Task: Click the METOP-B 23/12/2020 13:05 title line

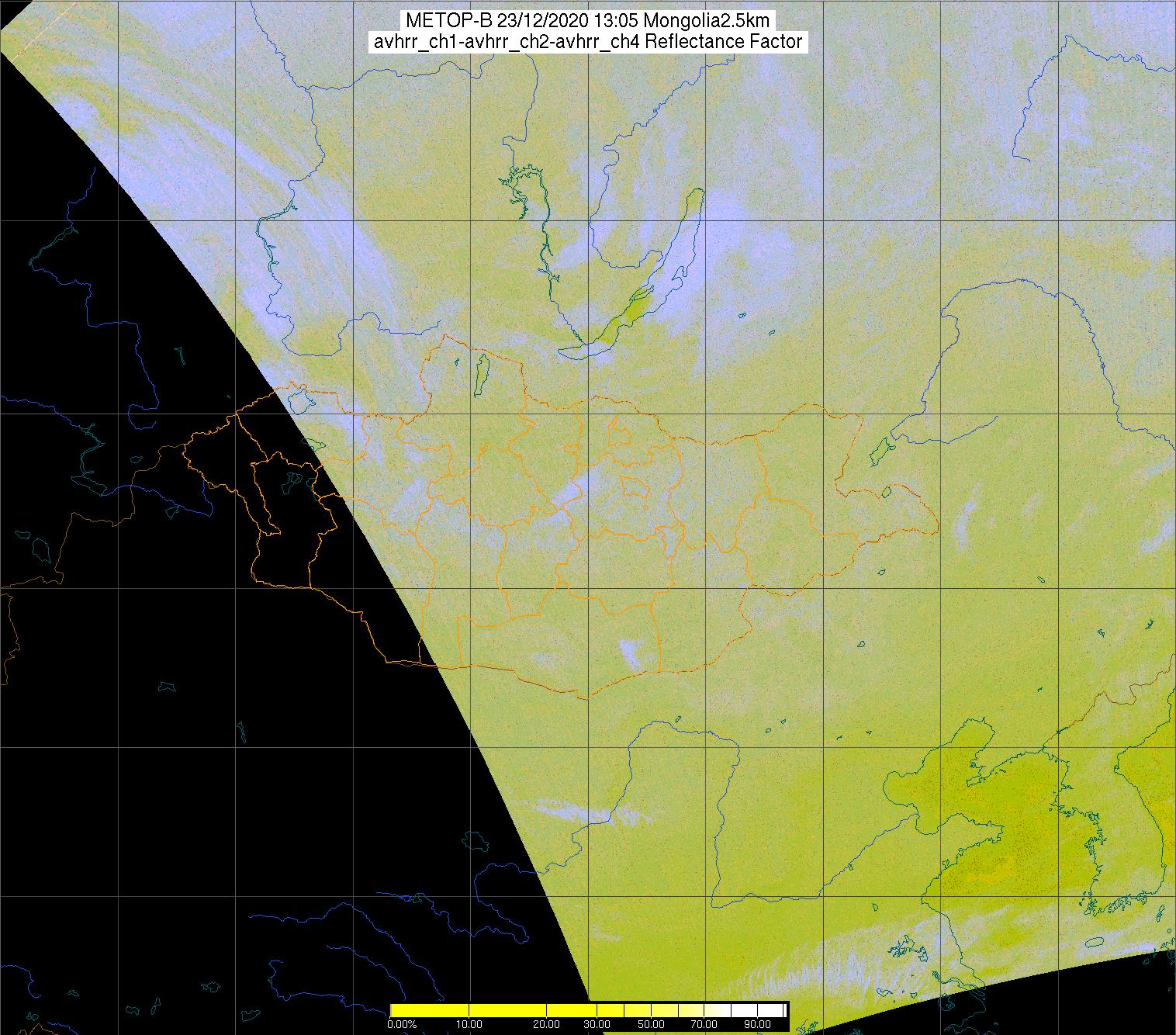Action: point(587,21)
